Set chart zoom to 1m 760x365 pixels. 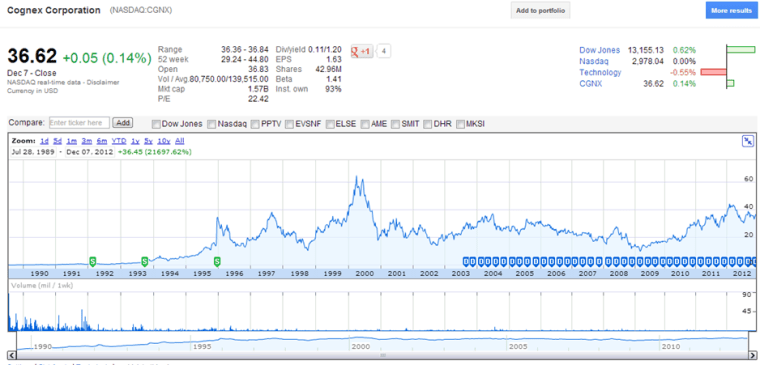(x=72, y=141)
